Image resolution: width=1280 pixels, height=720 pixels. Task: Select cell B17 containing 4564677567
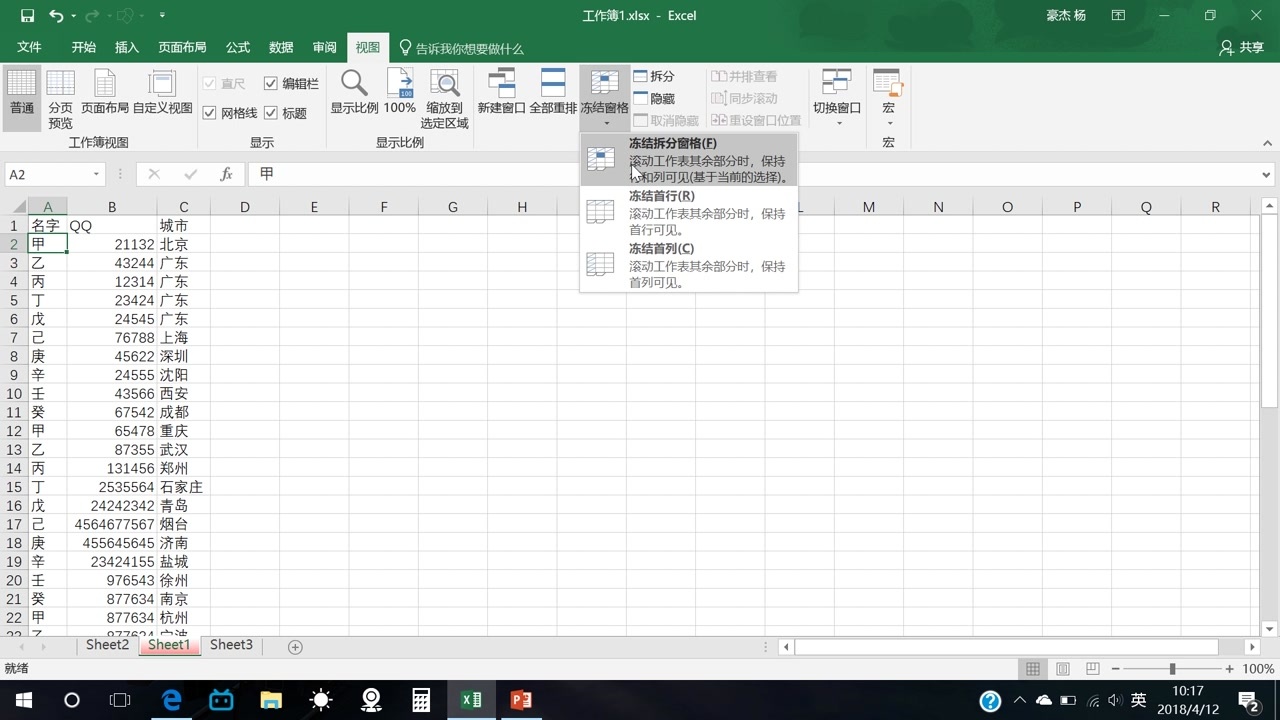click(112, 524)
